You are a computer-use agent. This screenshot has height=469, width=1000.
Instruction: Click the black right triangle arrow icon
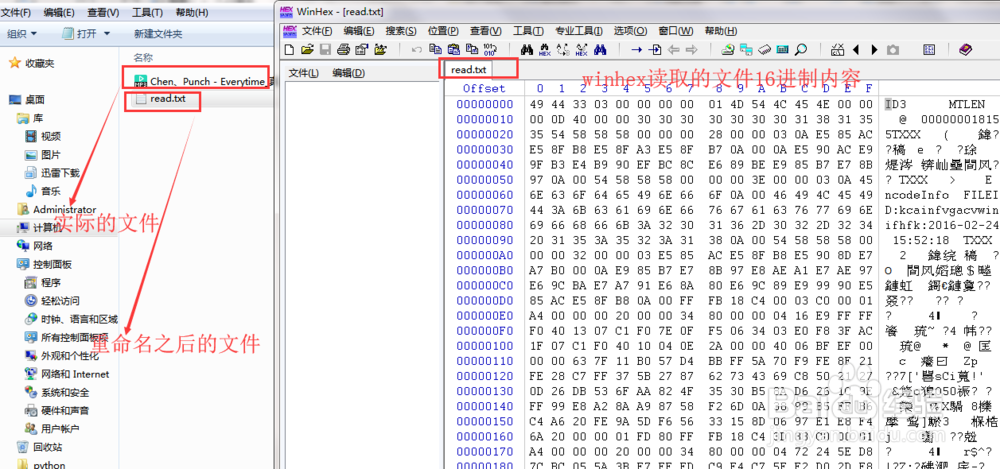pos(874,49)
